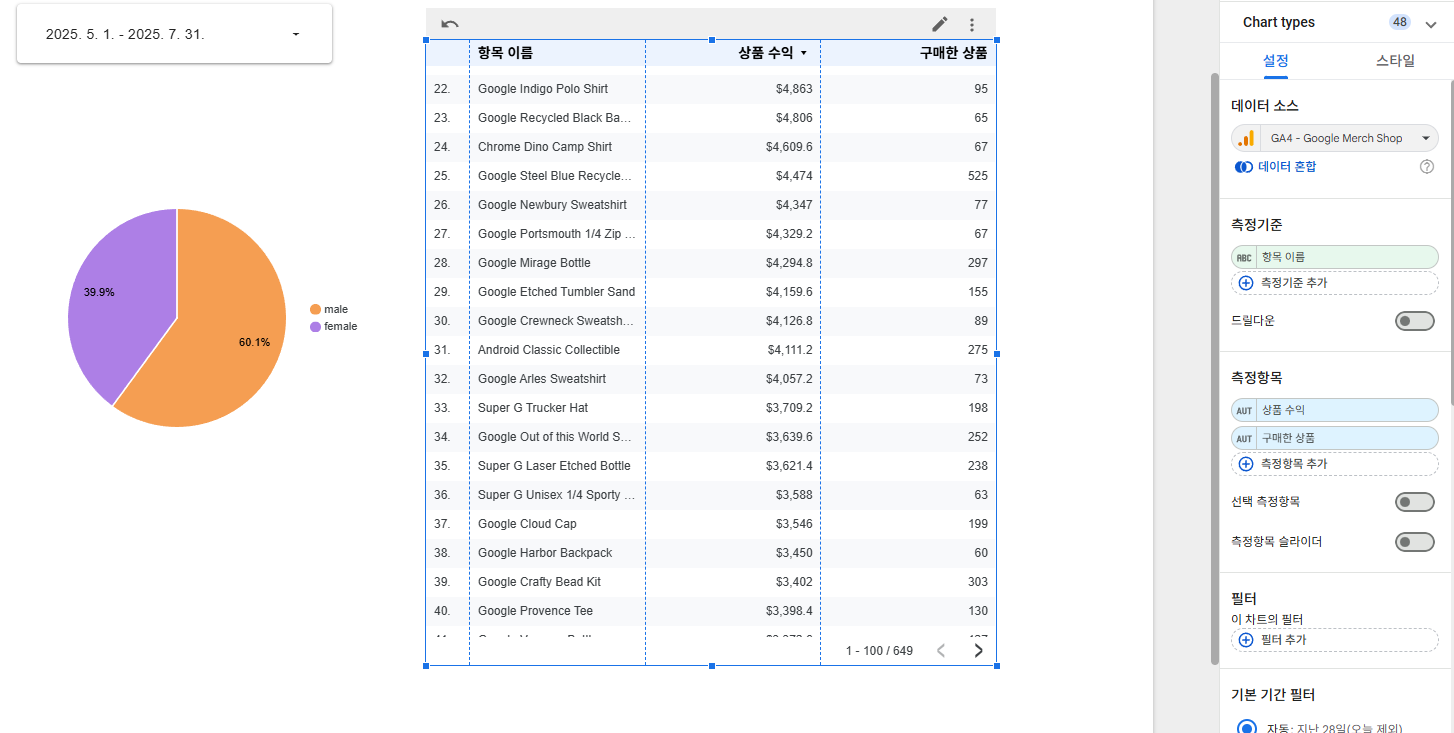1454x733 pixels.
Task: Click the sort arrow on the 상품 수익 column header
Action: (x=803, y=54)
